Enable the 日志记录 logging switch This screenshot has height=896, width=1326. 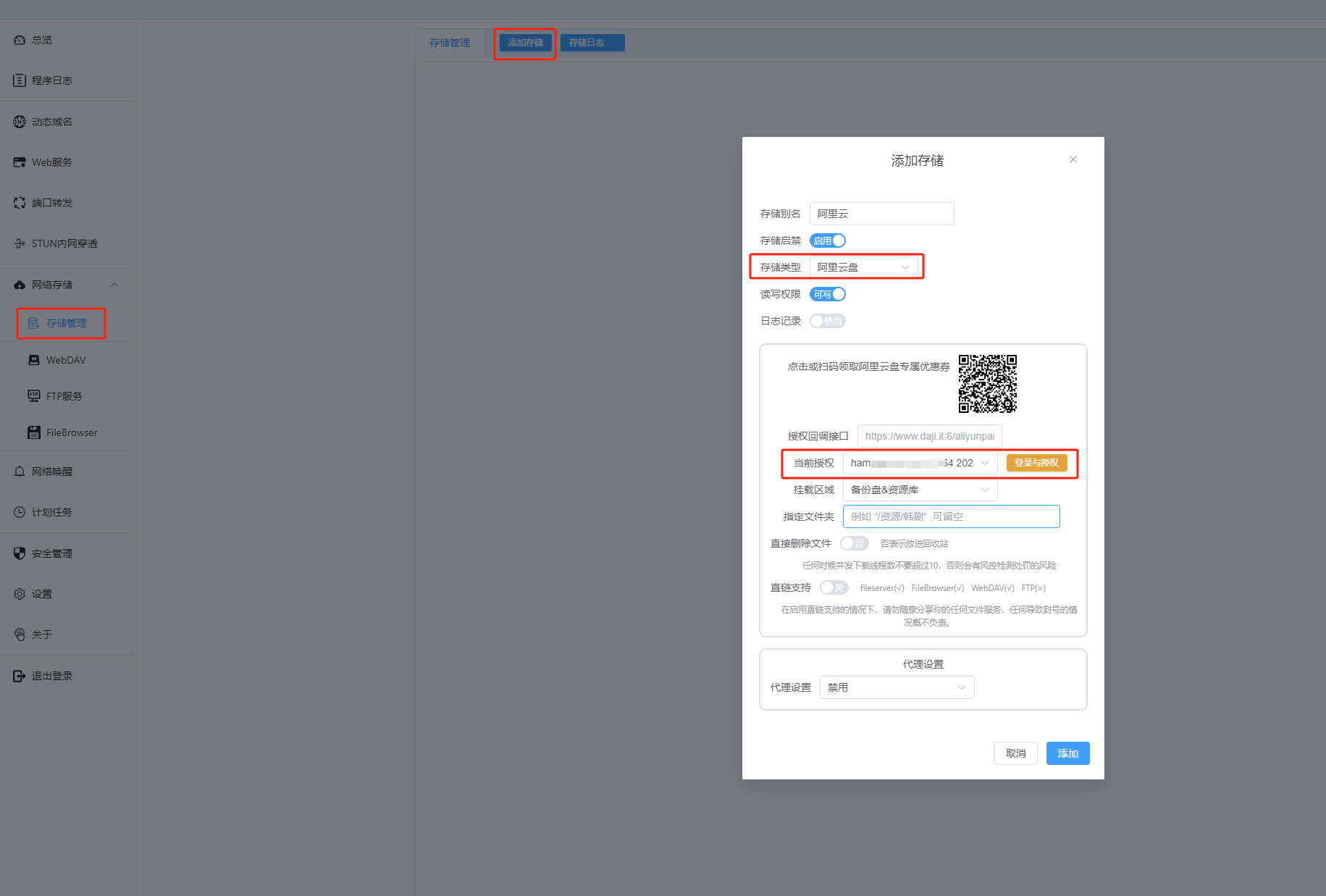point(828,321)
